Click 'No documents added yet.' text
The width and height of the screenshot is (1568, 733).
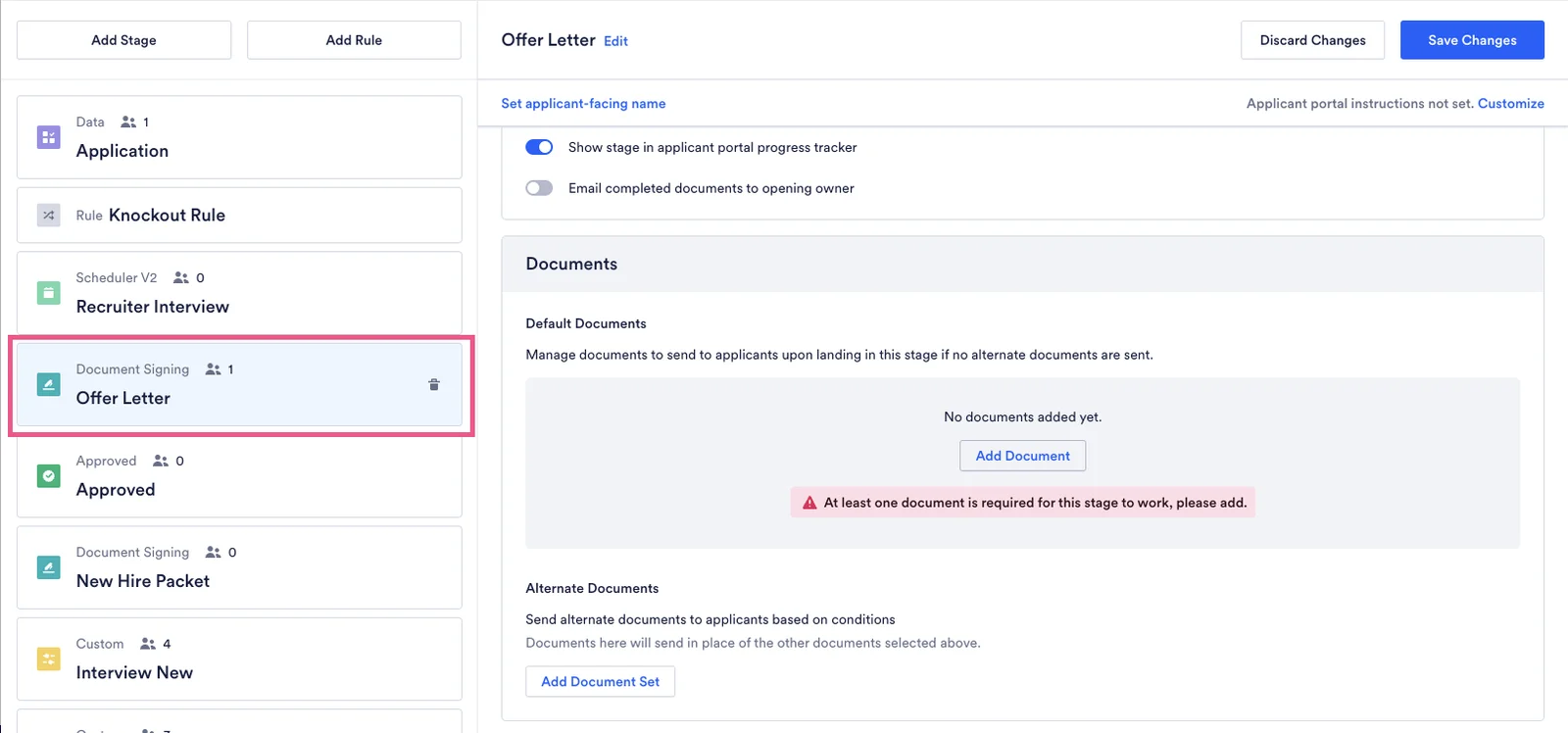(x=1022, y=416)
